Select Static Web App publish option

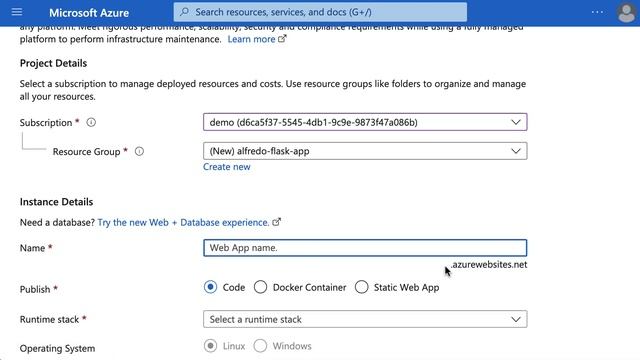tap(362, 287)
